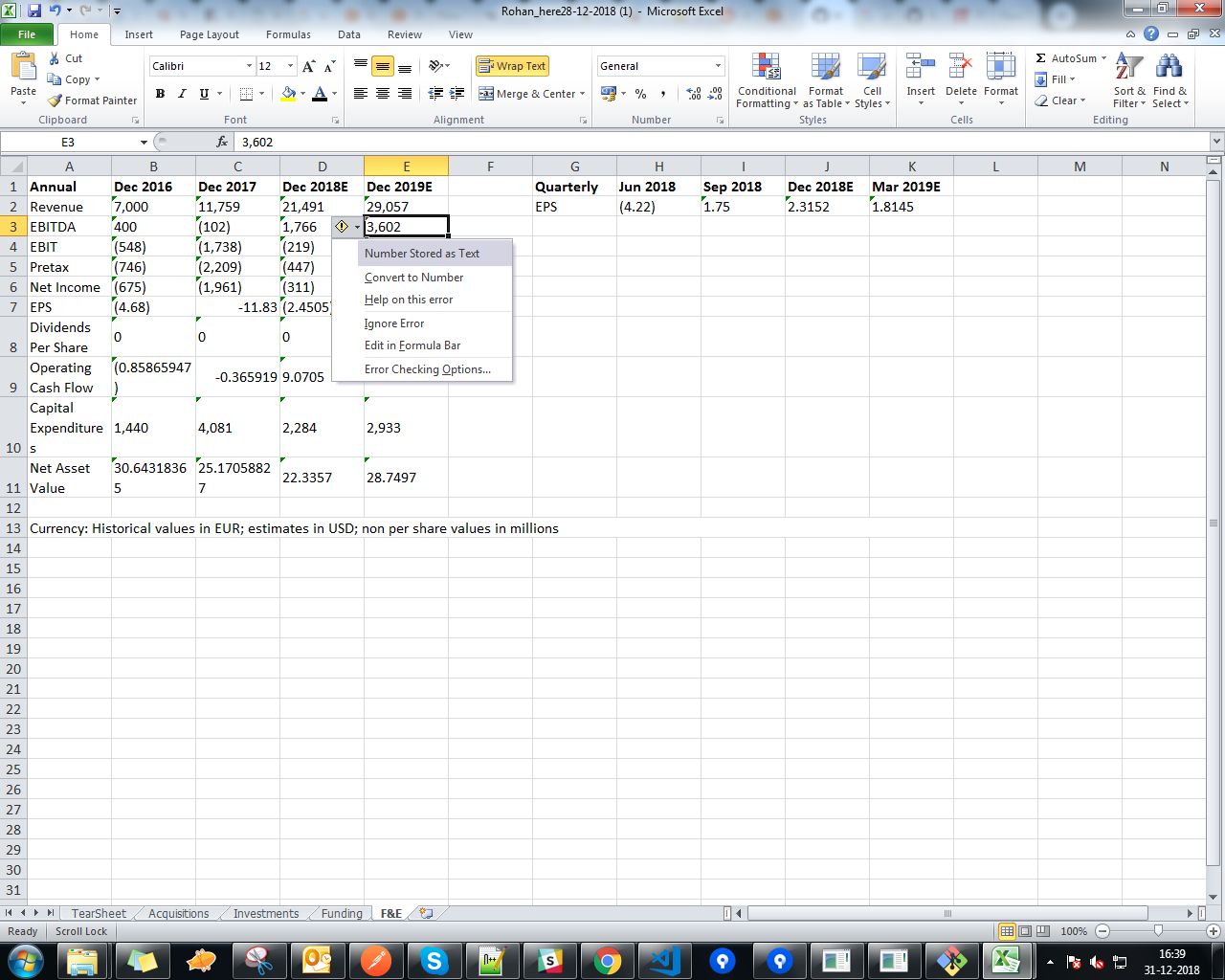Open the Borders dropdown arrow

(x=261, y=94)
